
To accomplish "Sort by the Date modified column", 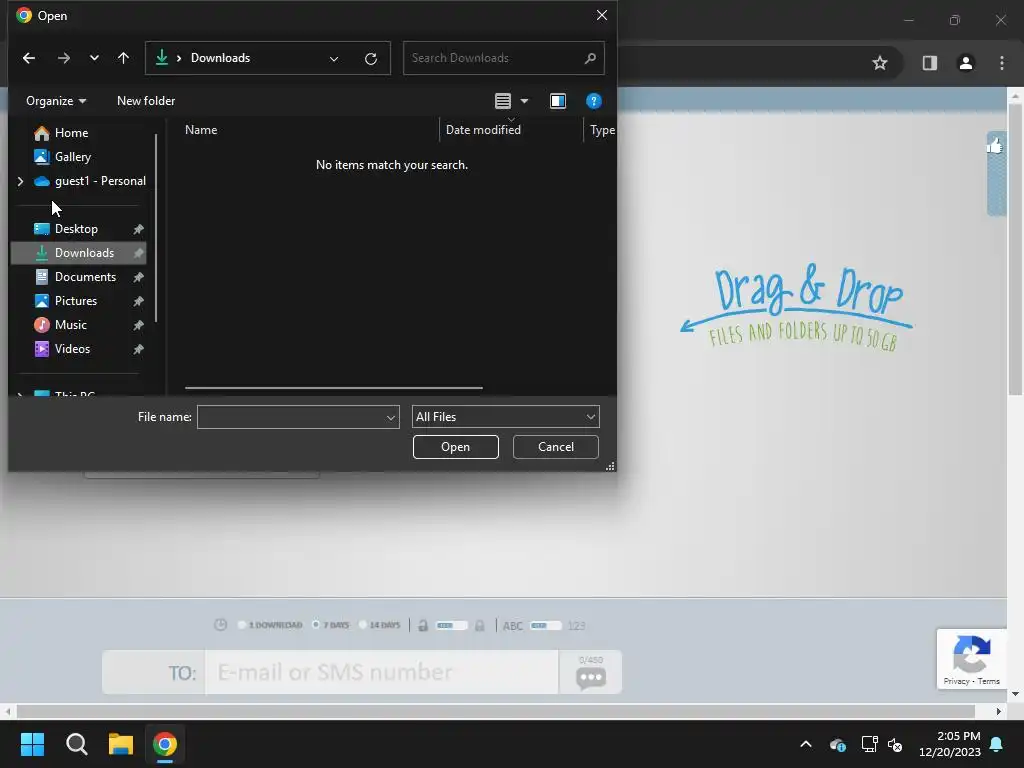I will [x=483, y=130].
